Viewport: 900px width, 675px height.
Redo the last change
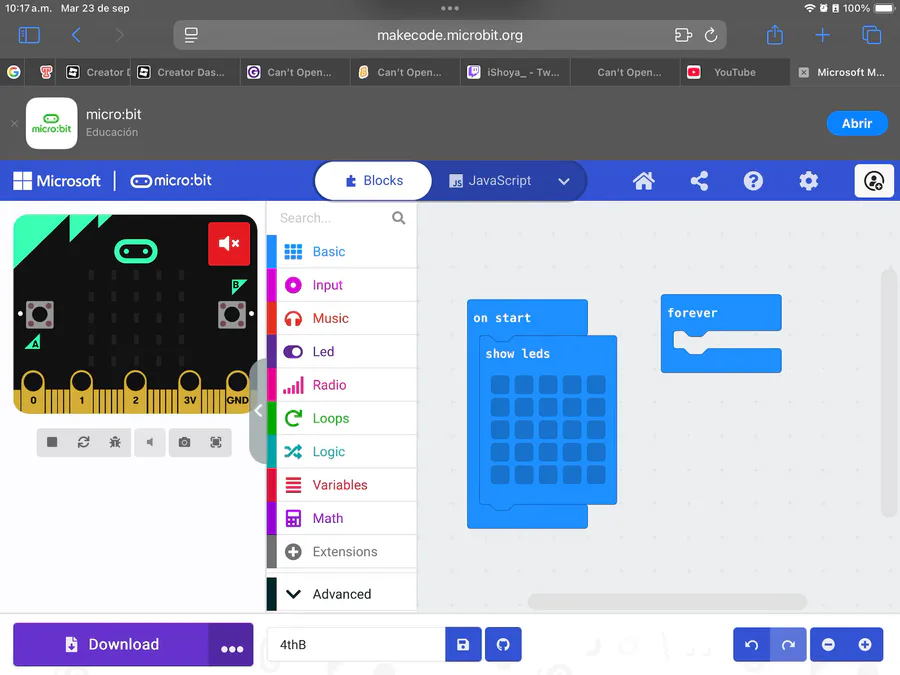(x=788, y=645)
